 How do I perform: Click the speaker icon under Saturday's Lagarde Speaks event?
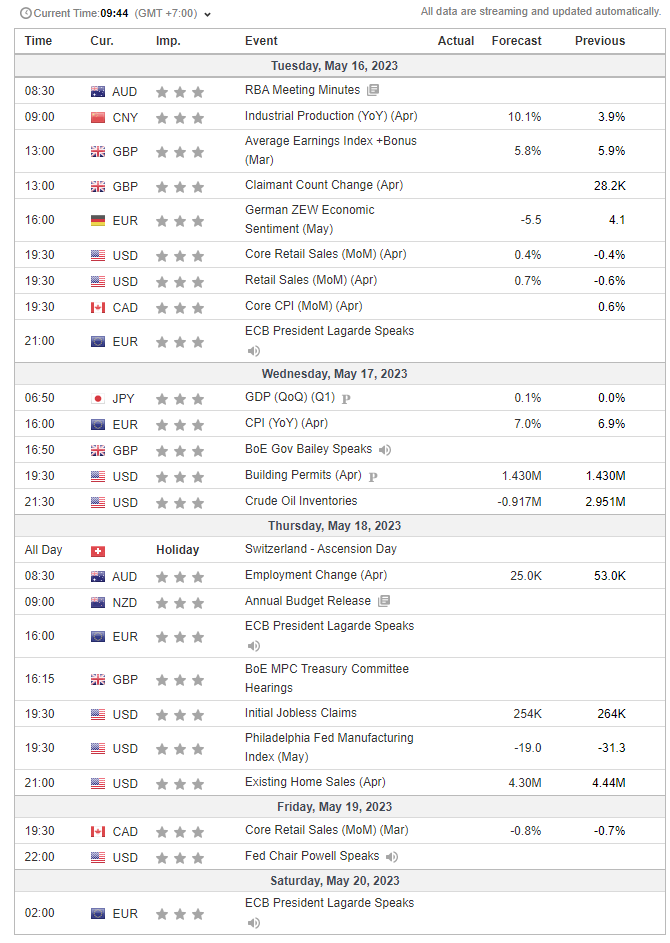click(x=254, y=922)
